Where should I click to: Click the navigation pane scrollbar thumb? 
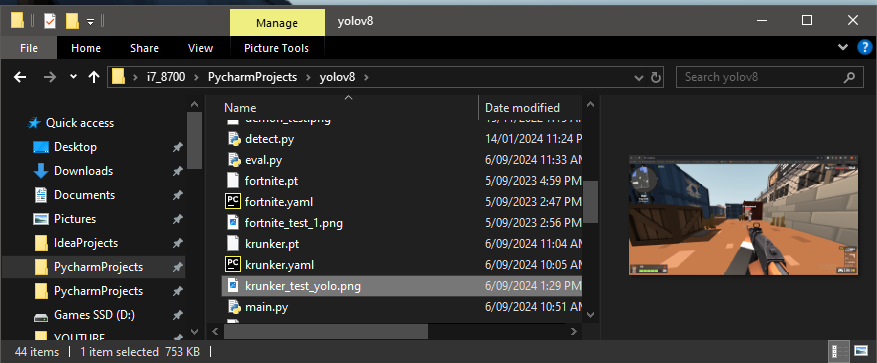194,141
